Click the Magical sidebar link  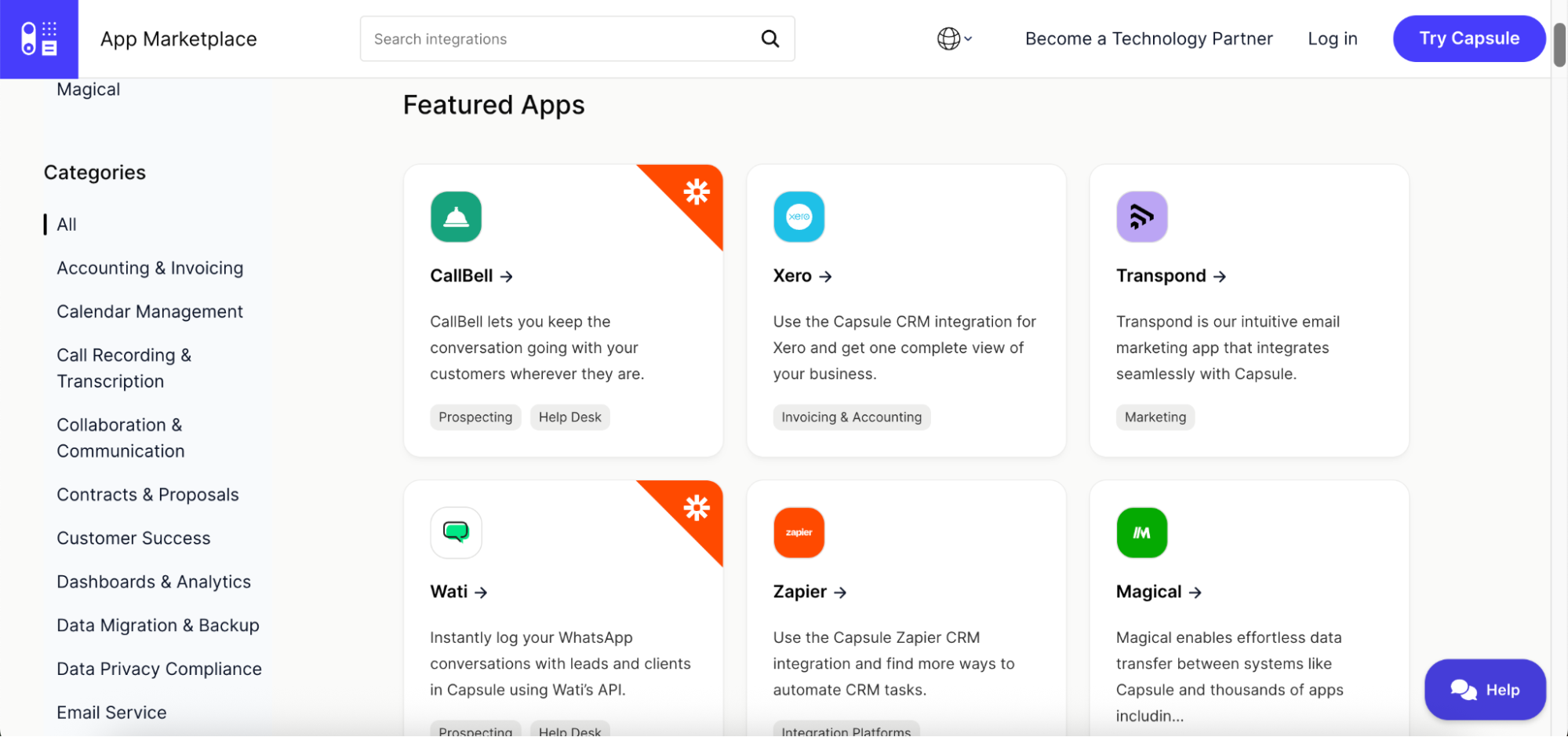(89, 89)
